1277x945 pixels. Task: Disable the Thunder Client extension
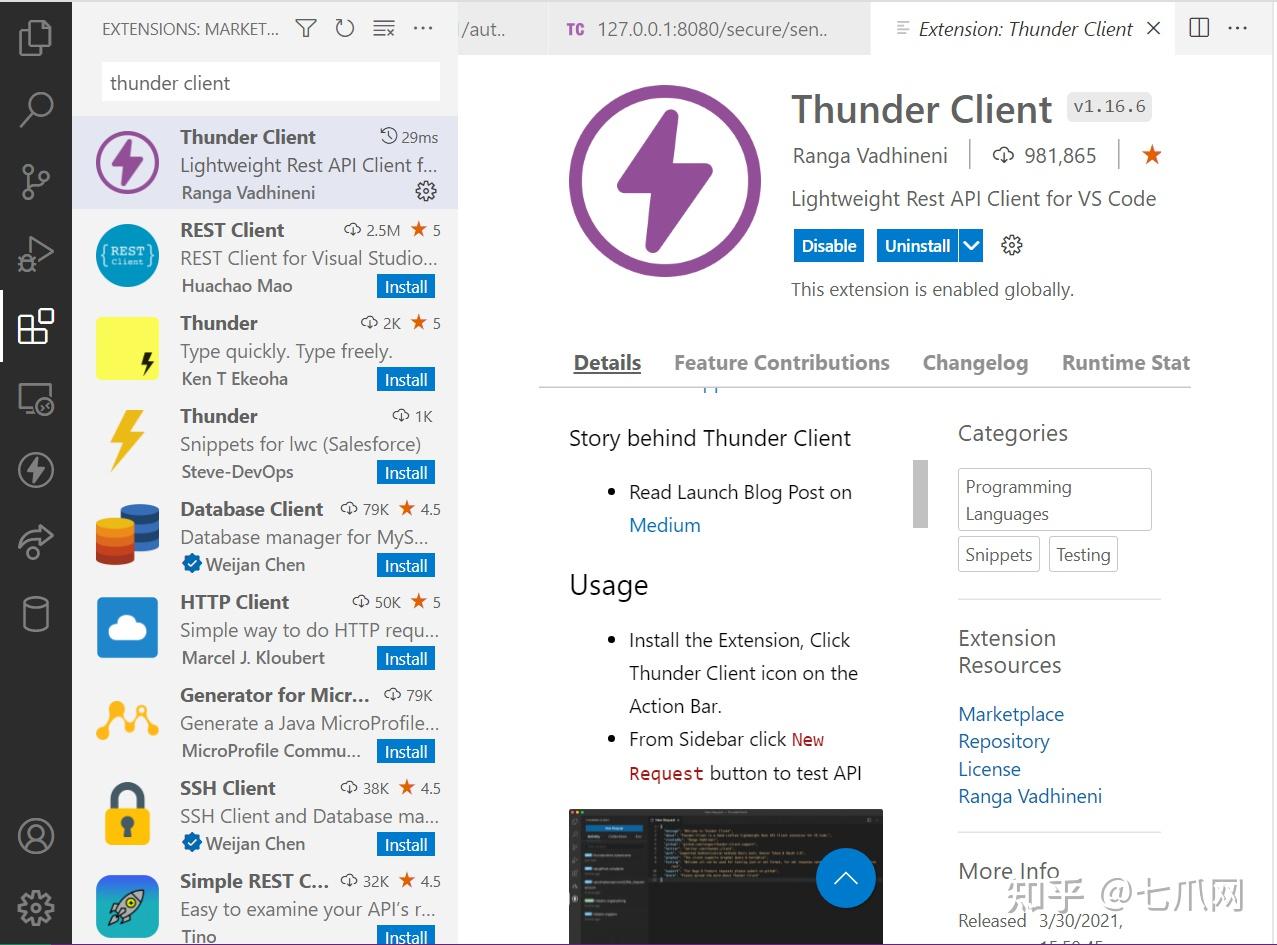click(x=828, y=245)
